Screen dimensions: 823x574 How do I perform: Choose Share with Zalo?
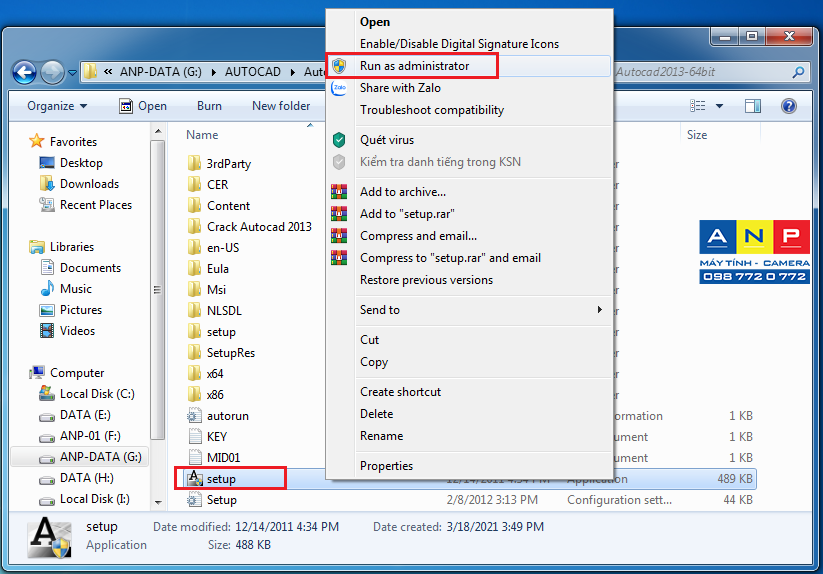click(x=470, y=88)
